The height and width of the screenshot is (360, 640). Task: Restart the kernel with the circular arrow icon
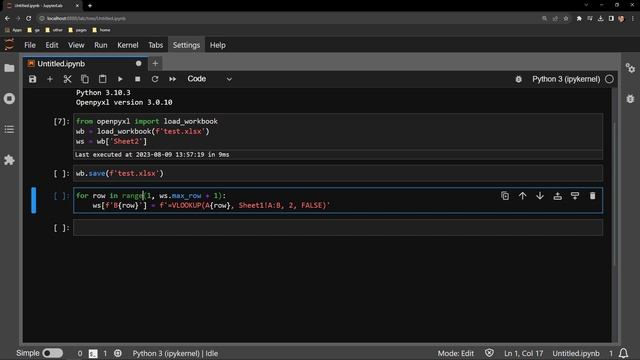click(x=155, y=79)
